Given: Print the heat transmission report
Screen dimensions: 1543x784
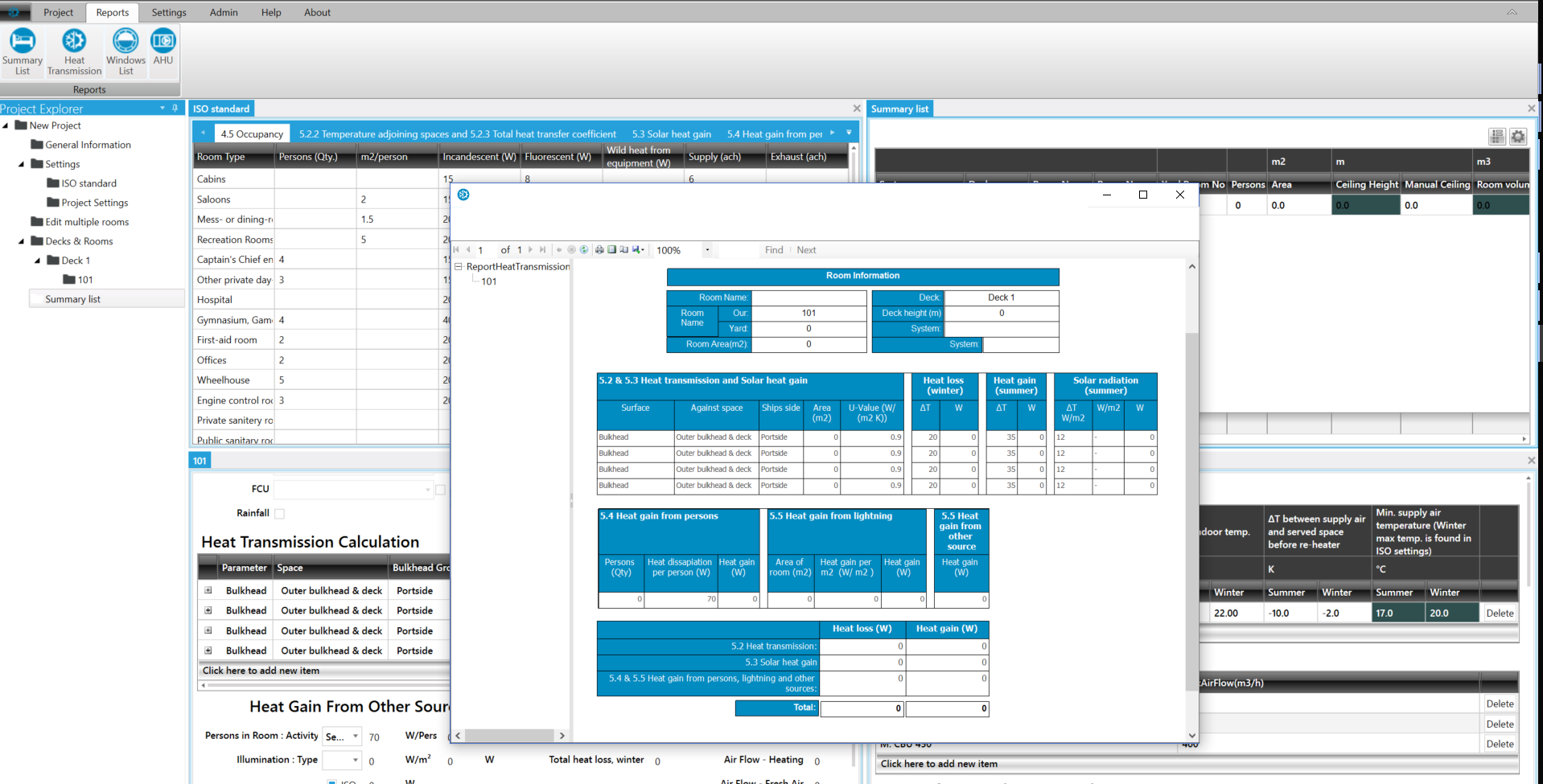Looking at the screenshot, I should [x=599, y=250].
